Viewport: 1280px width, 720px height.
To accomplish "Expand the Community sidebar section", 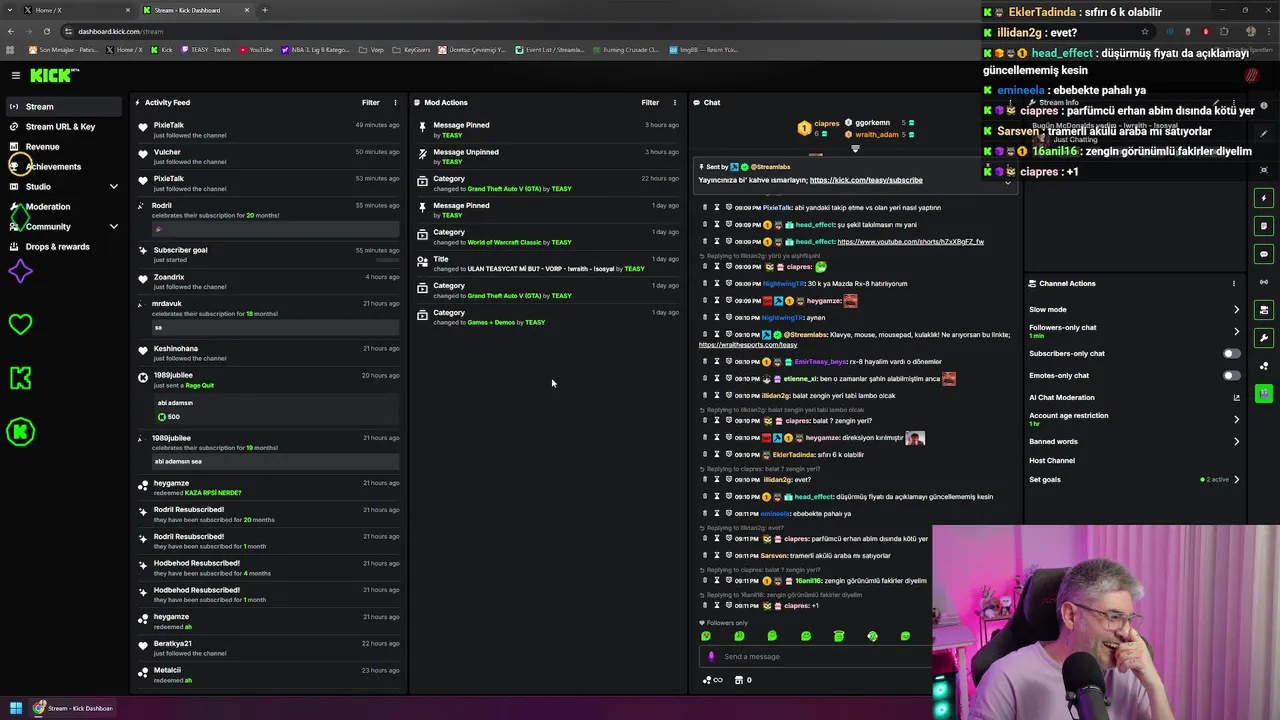I will coord(113,226).
